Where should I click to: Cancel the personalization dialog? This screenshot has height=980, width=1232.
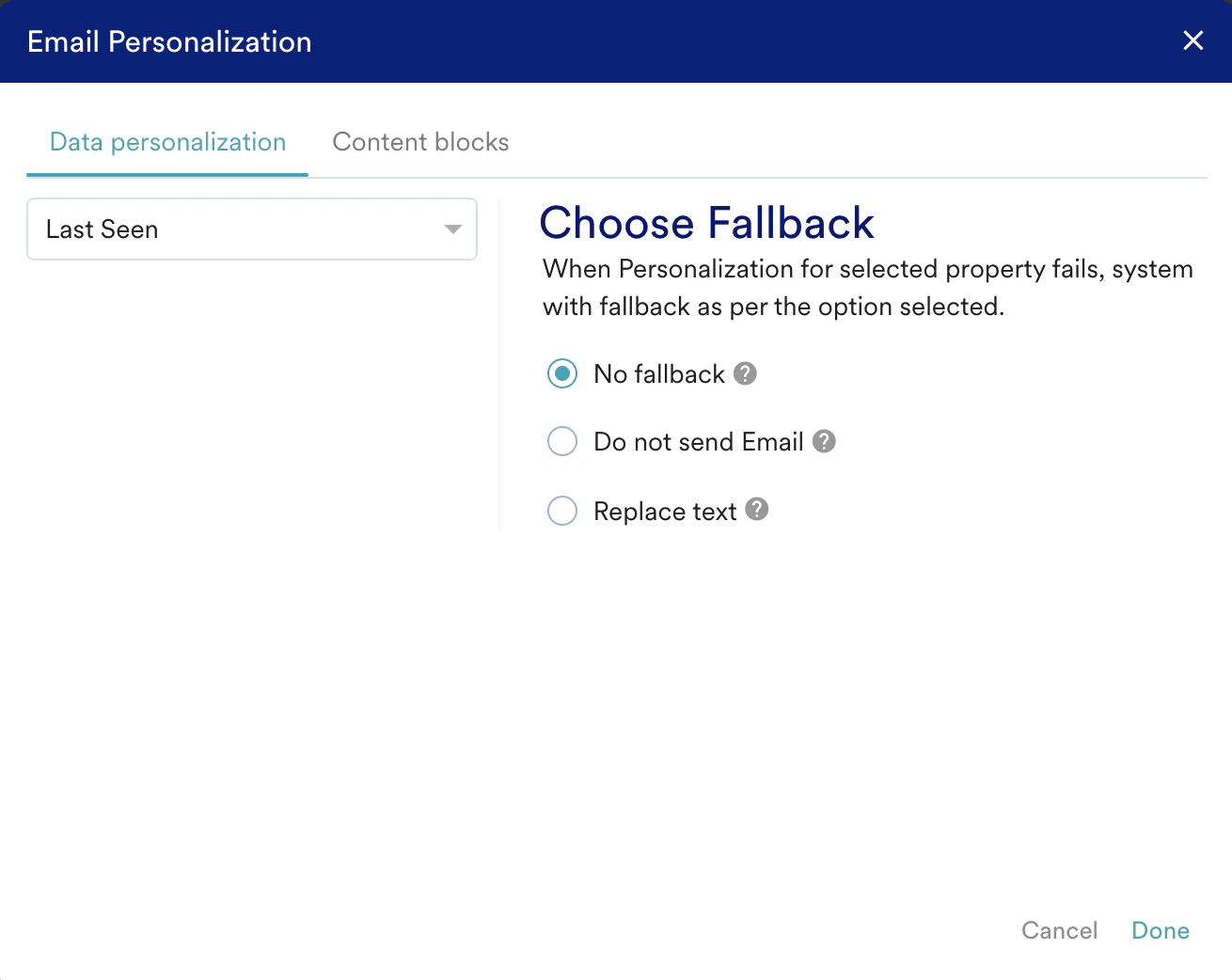point(1059,930)
